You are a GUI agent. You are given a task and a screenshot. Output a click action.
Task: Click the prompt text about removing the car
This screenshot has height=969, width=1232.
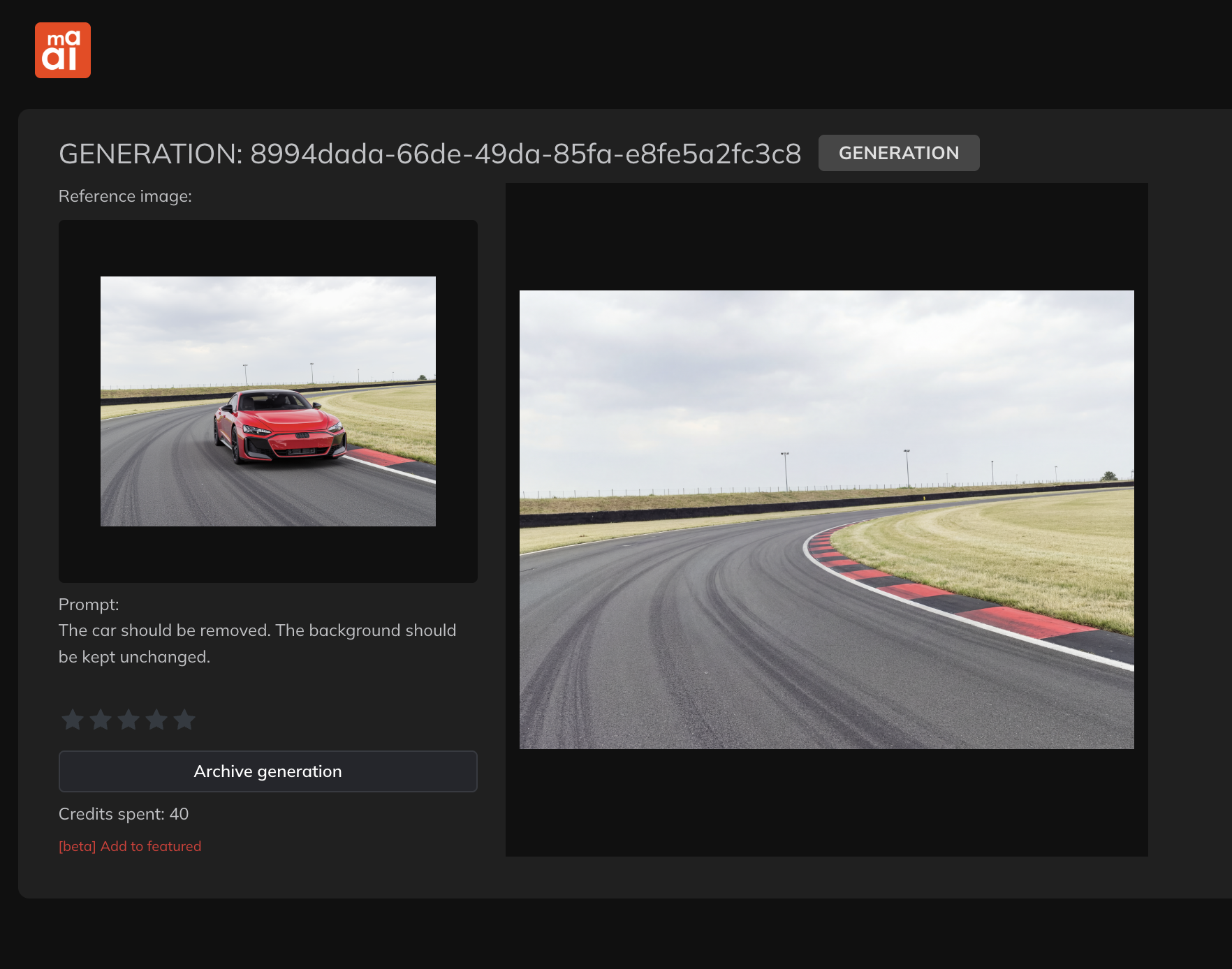[257, 643]
